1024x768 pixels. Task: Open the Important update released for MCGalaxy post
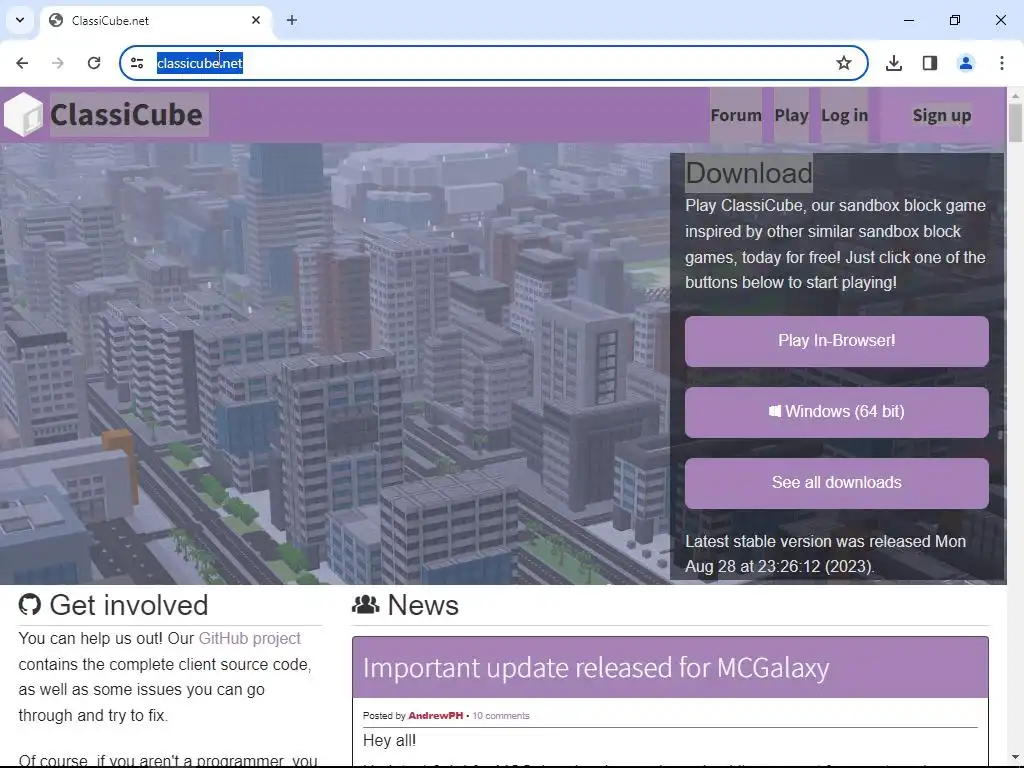click(x=596, y=667)
